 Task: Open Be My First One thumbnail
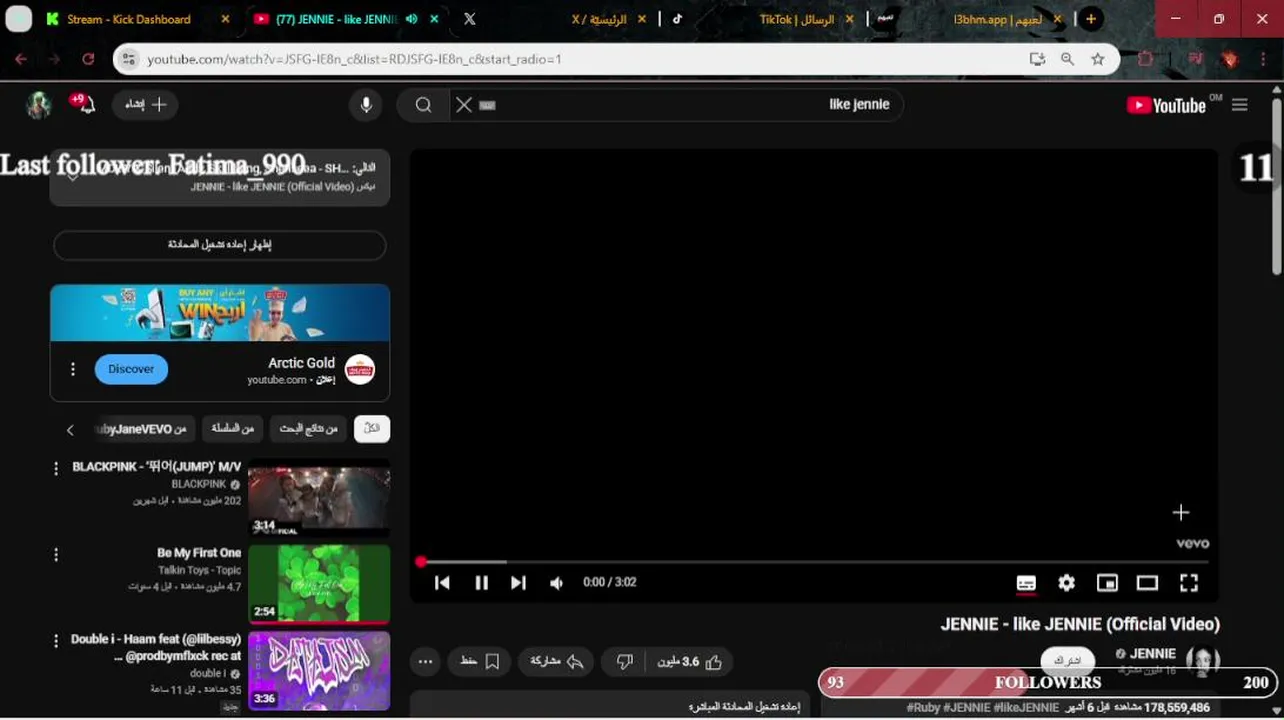(x=319, y=584)
